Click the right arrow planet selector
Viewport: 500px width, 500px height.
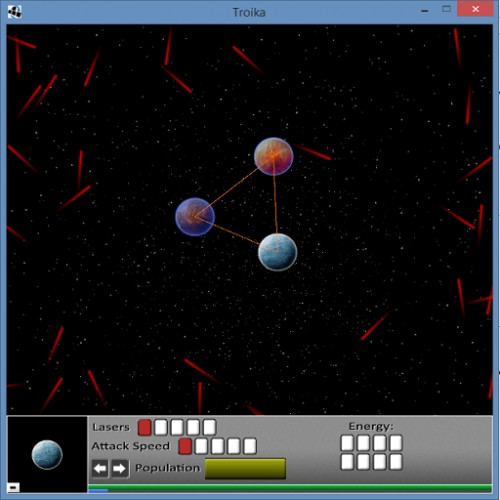point(120,469)
